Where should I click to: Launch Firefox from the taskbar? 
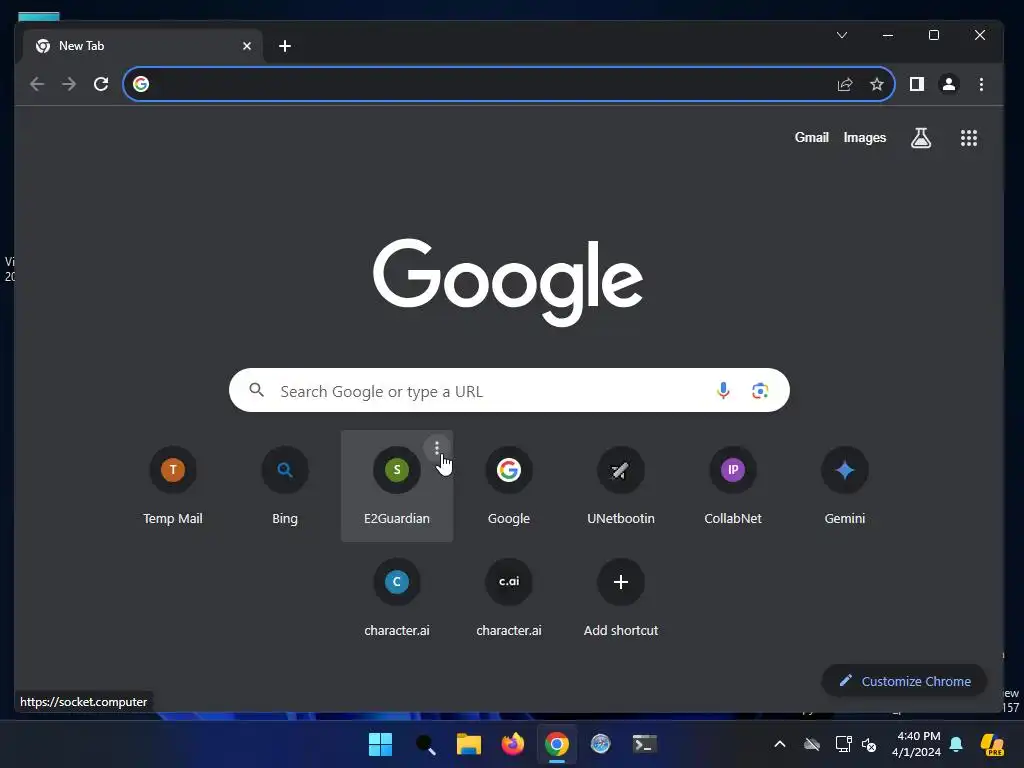(x=513, y=744)
